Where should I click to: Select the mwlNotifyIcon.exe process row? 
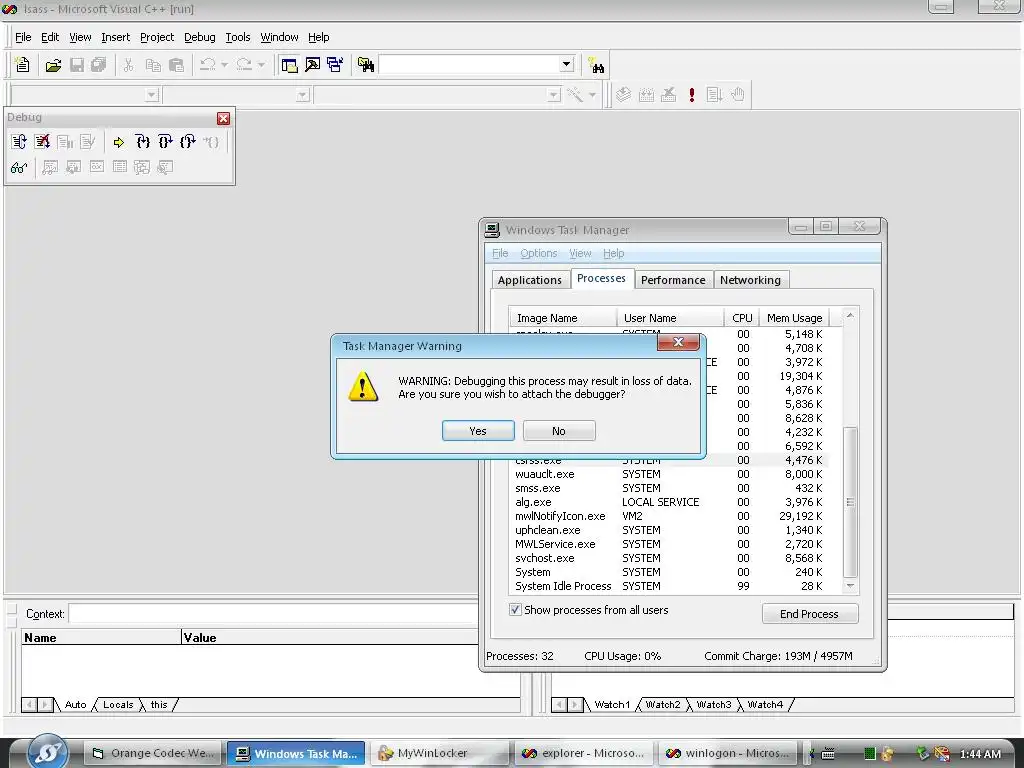[x=669, y=516]
